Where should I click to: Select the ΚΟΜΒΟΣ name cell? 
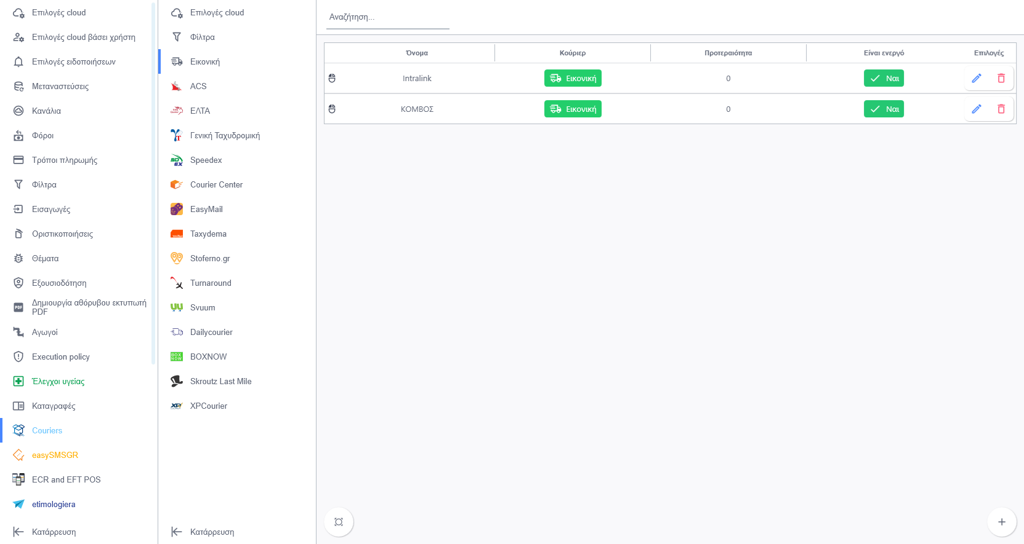click(x=417, y=109)
